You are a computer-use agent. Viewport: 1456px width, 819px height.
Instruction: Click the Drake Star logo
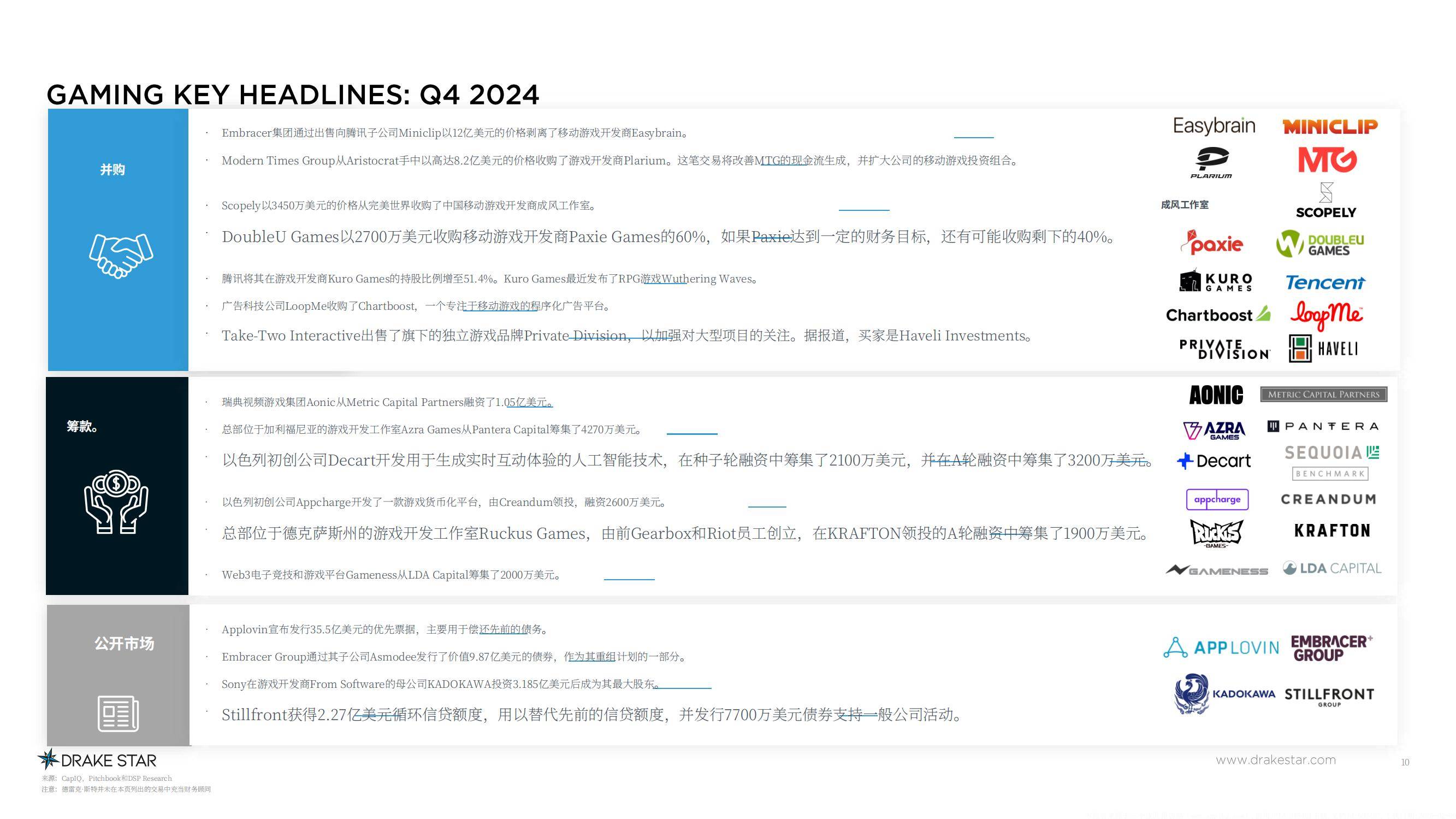tap(97, 759)
